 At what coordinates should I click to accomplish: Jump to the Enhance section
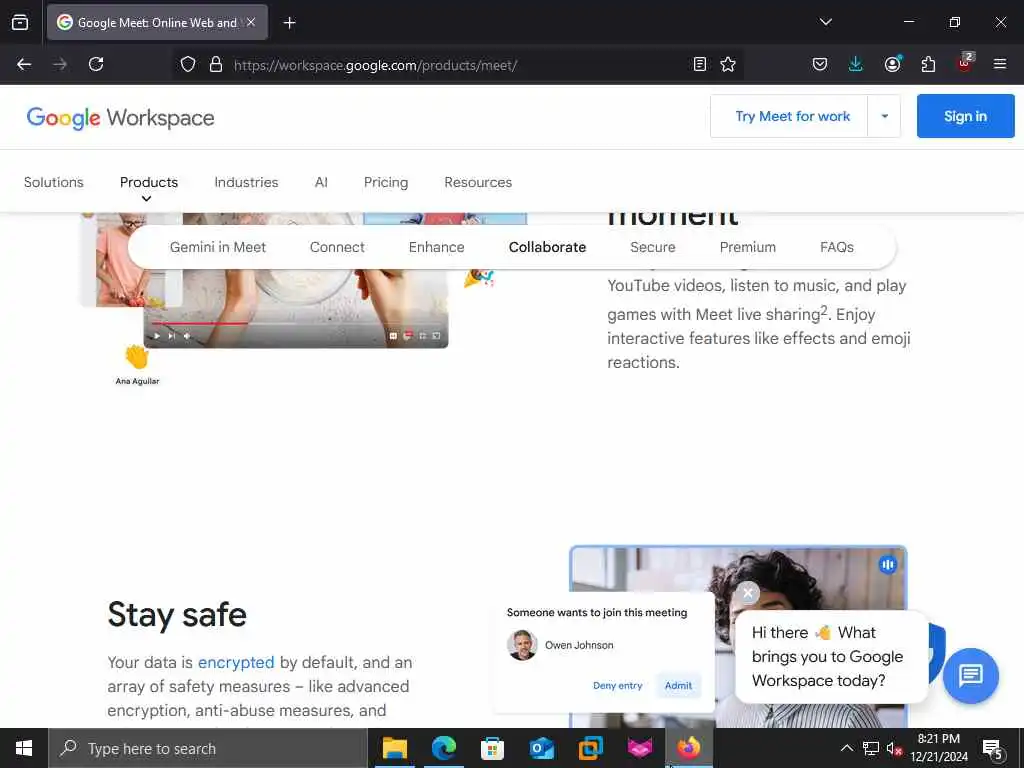436,248
